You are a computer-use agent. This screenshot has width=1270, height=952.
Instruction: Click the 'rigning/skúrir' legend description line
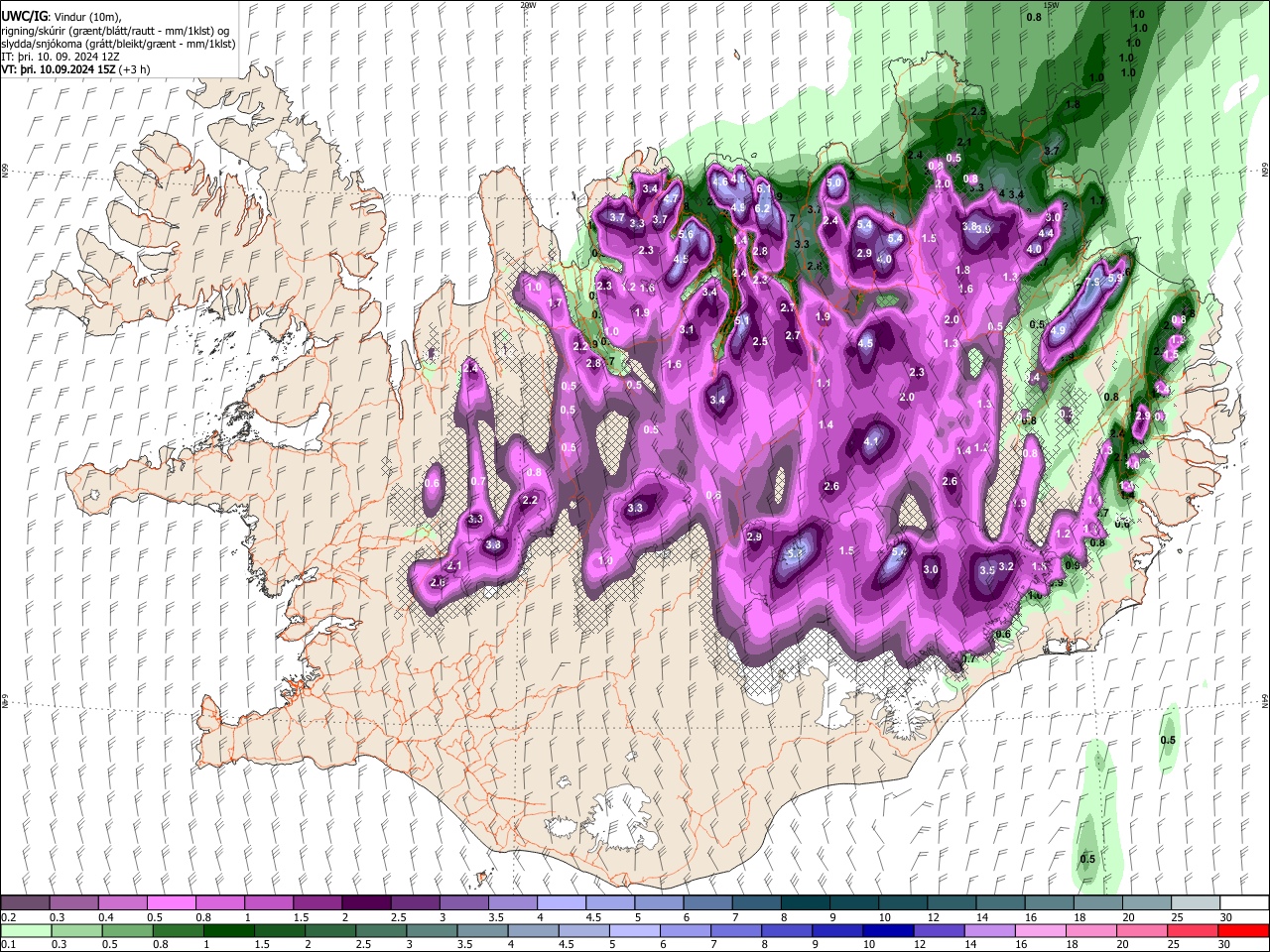point(115,31)
